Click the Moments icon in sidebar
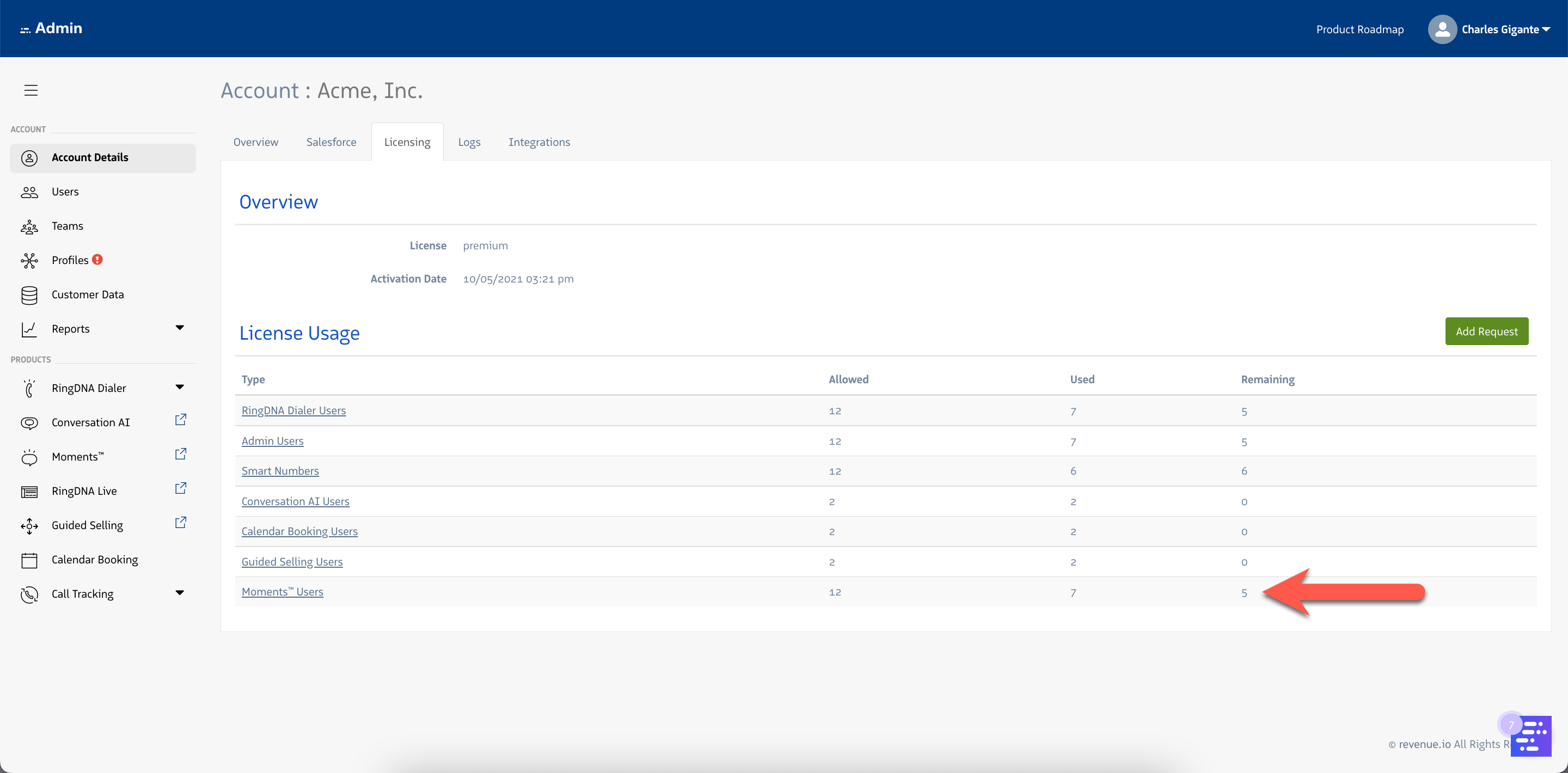Image resolution: width=1568 pixels, height=773 pixels. pos(29,457)
